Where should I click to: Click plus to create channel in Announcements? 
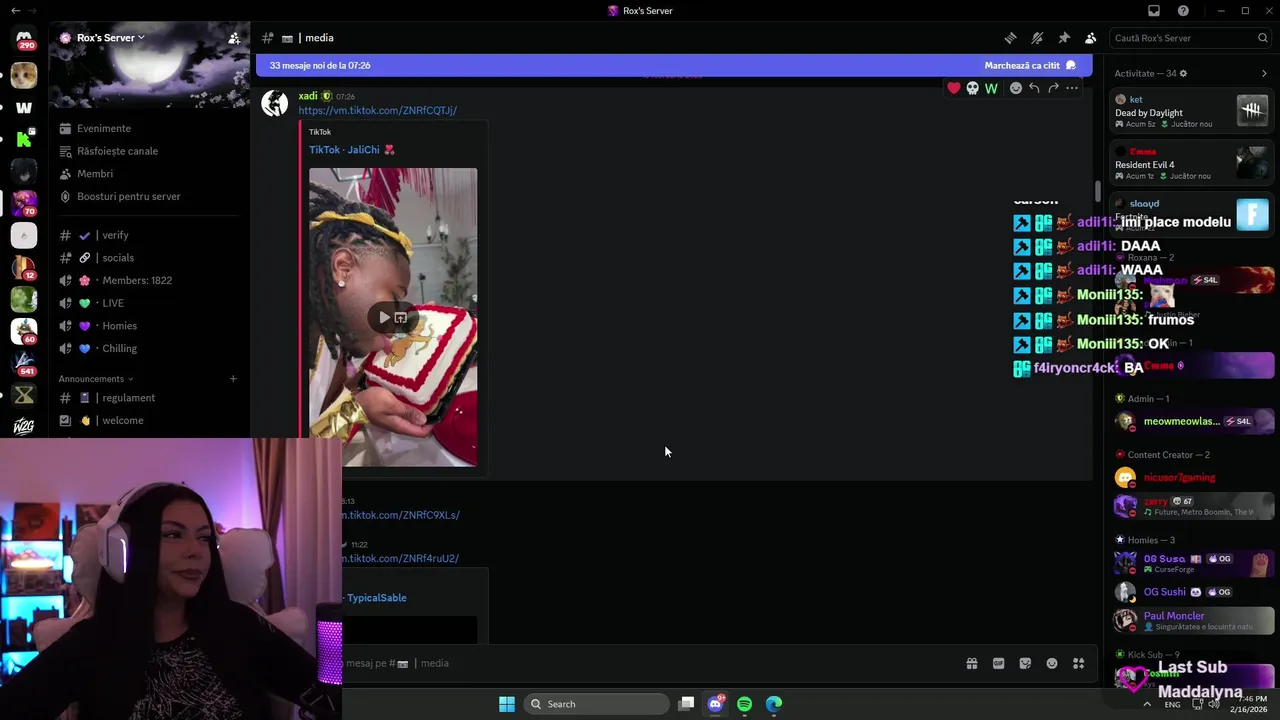(233, 379)
